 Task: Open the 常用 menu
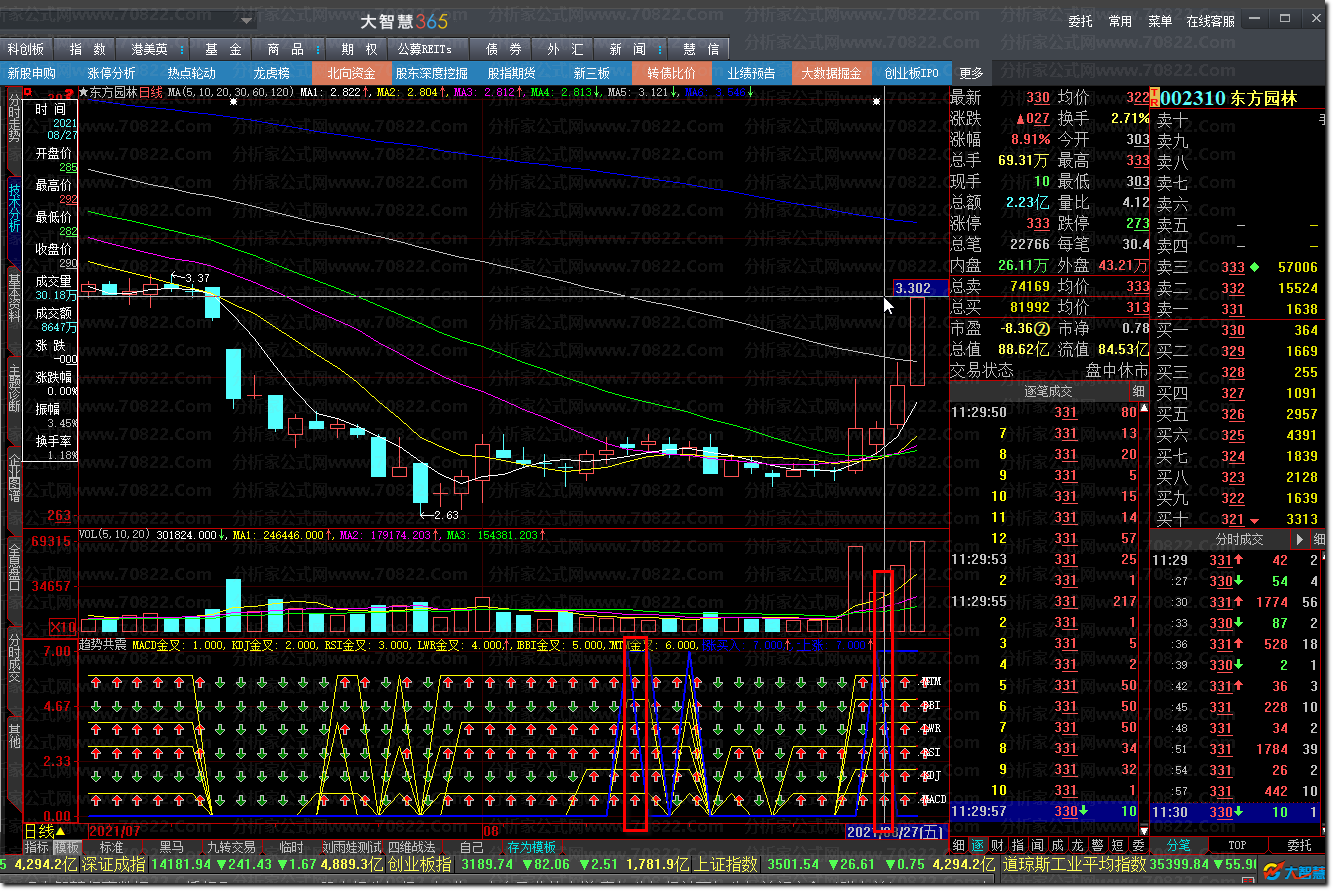1120,21
